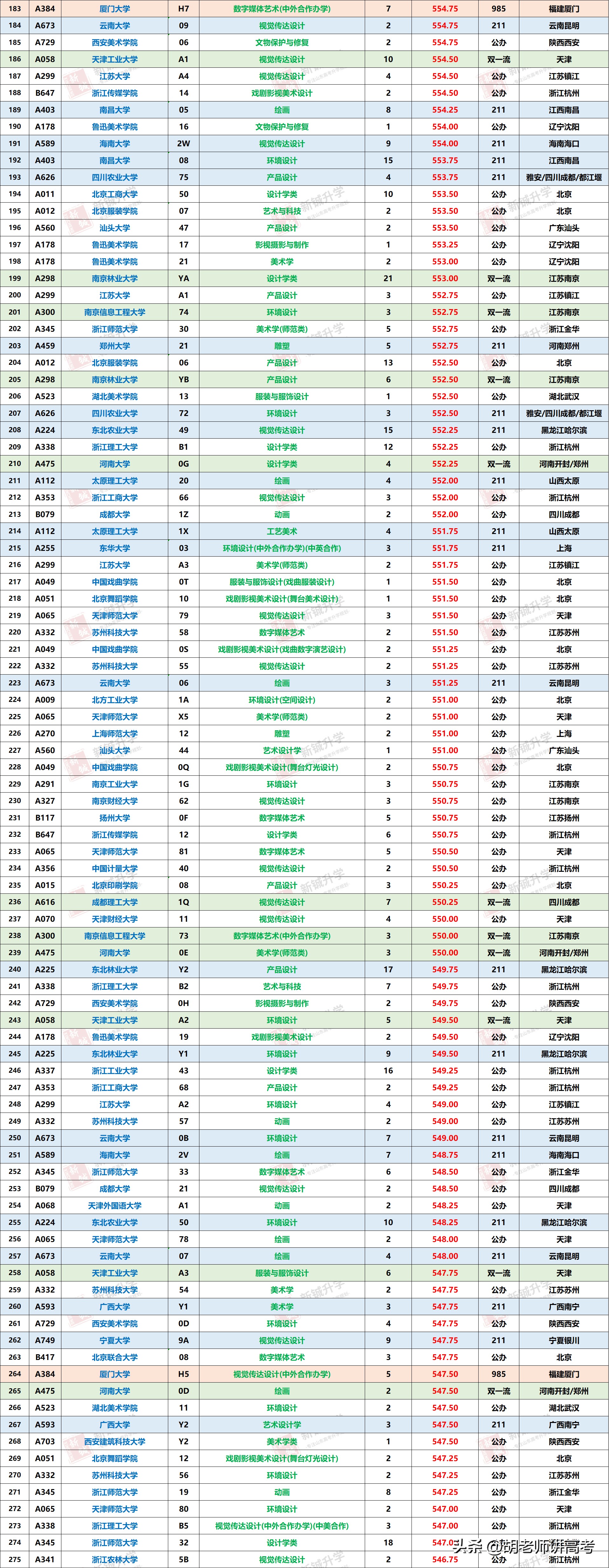Image resolution: width=609 pixels, height=1568 pixels.
Task: Click the major code H7
Action: click(x=184, y=9)
